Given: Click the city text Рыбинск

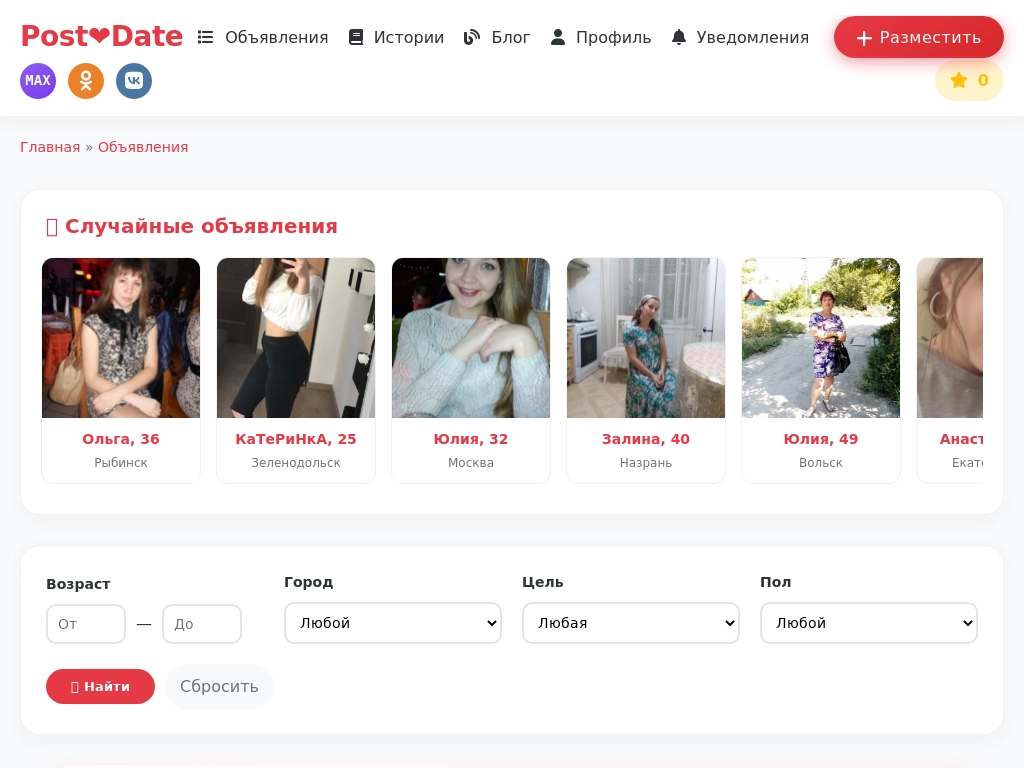Looking at the screenshot, I should 121,462.
